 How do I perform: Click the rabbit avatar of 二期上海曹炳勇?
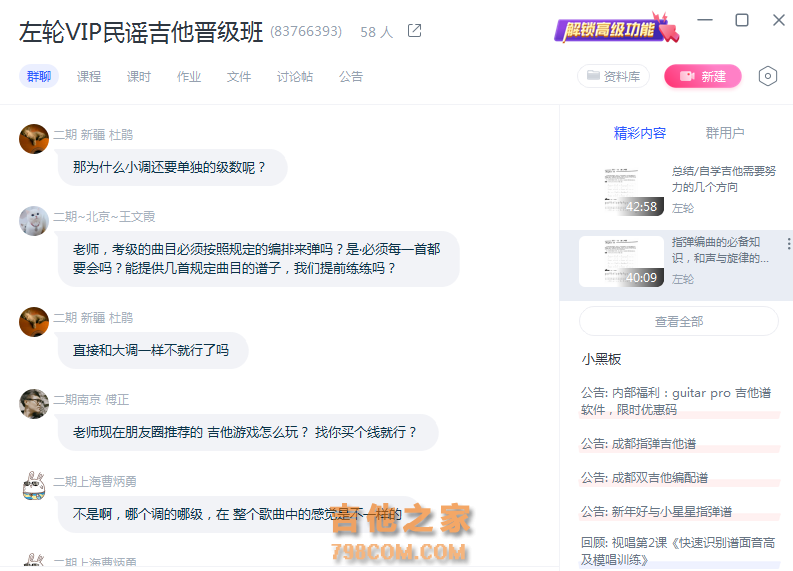(x=34, y=486)
